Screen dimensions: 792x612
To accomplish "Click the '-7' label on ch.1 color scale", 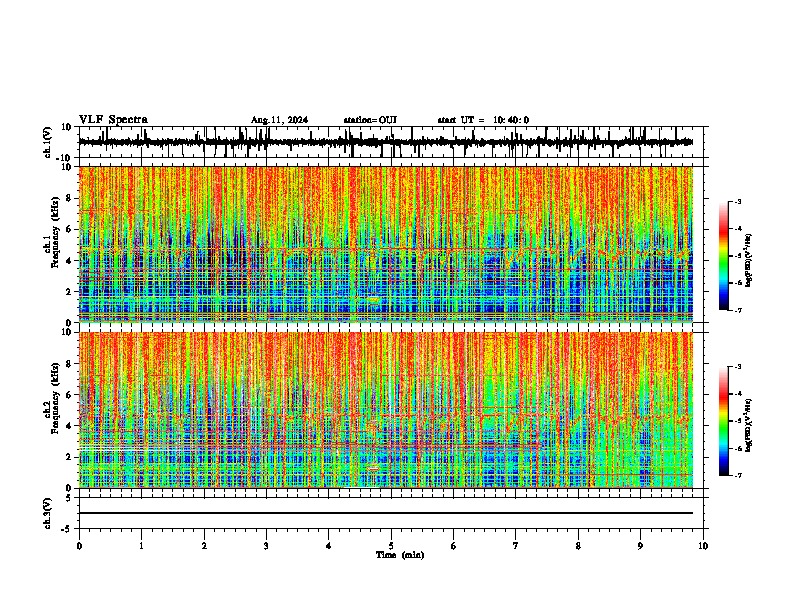I will 738,310.
